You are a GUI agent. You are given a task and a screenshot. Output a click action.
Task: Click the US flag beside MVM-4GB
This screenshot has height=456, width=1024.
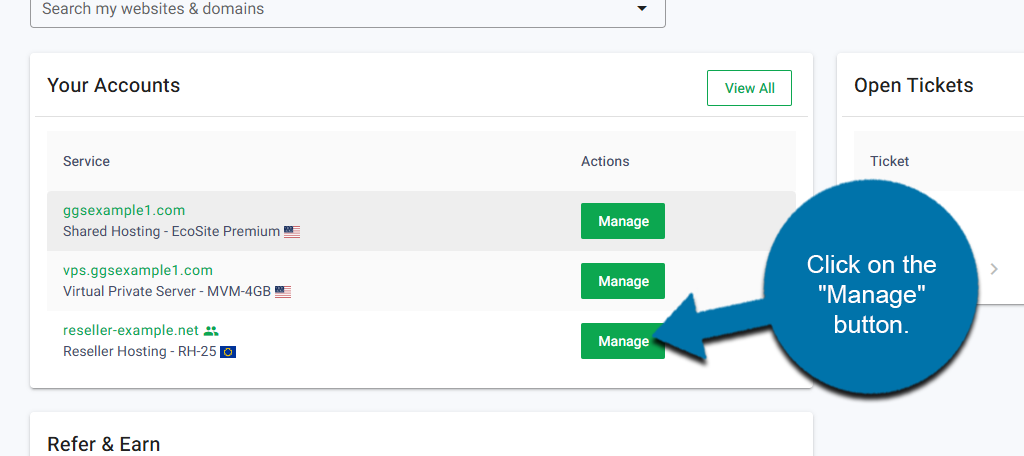pos(283,292)
